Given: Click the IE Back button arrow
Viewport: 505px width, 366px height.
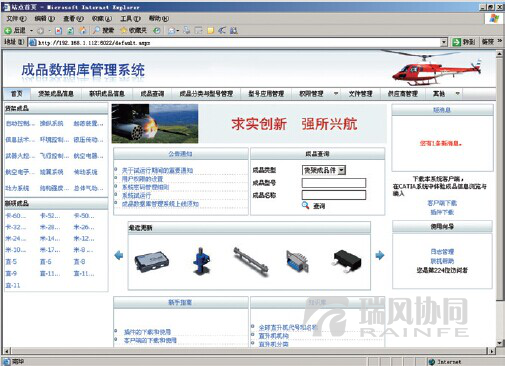Looking at the screenshot, I should (x=8, y=31).
